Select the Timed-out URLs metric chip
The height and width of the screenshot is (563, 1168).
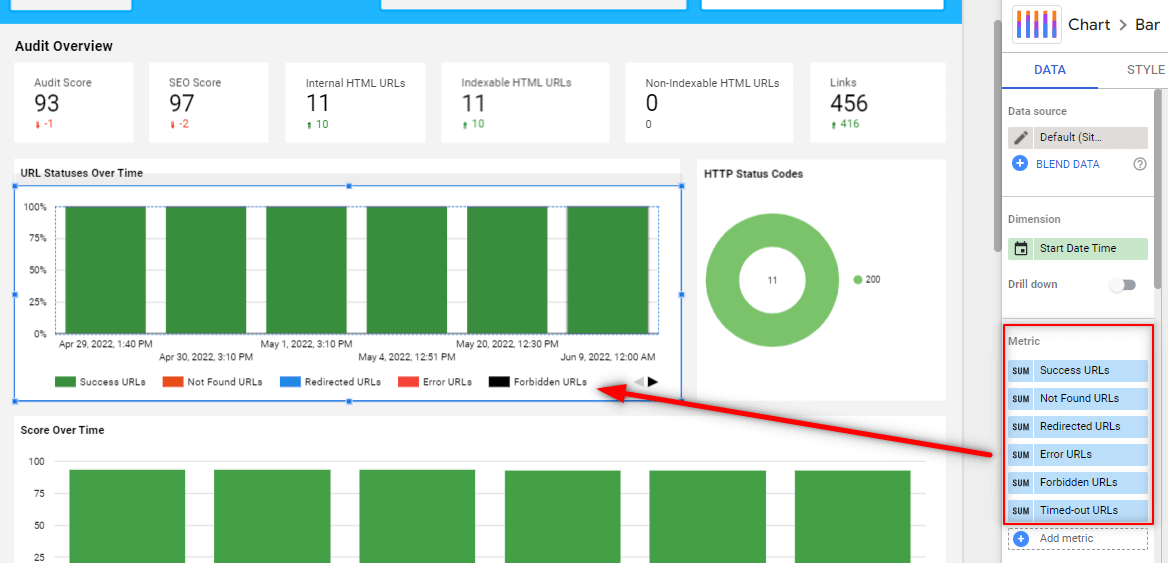tap(1078, 510)
